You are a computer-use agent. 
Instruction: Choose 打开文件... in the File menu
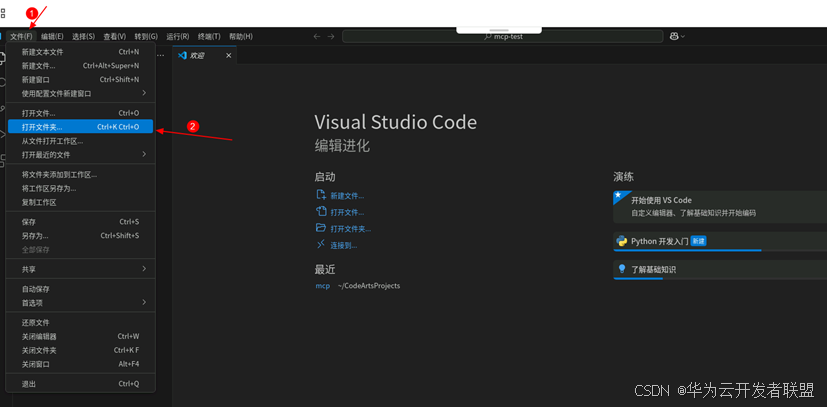click(x=80, y=113)
